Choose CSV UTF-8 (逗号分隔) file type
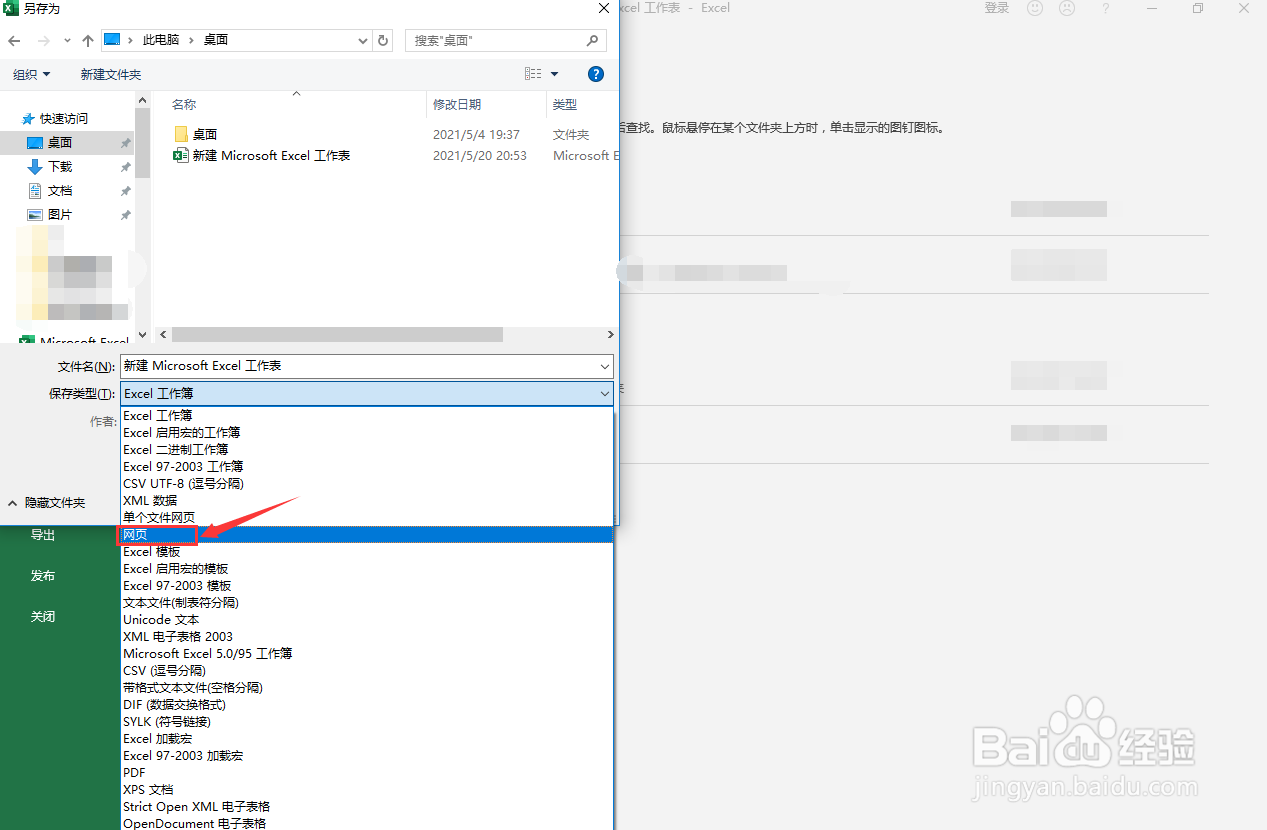 366,484
